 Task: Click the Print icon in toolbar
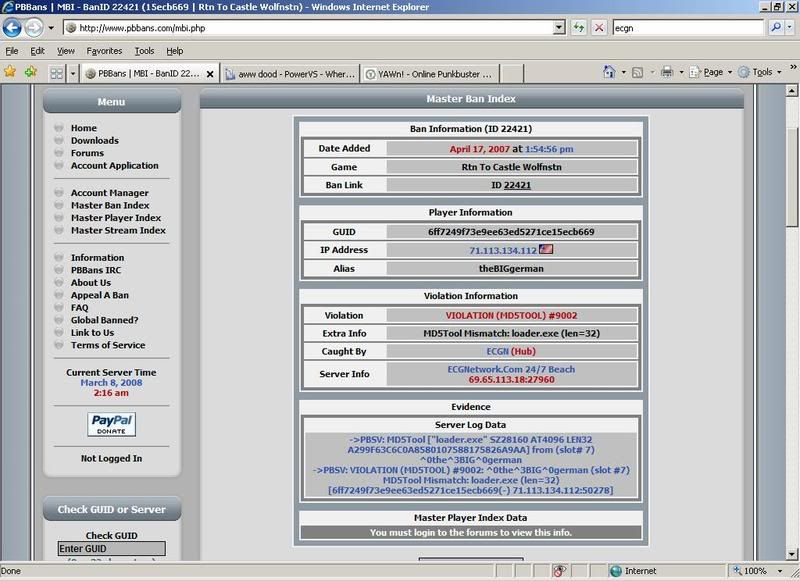click(x=667, y=72)
